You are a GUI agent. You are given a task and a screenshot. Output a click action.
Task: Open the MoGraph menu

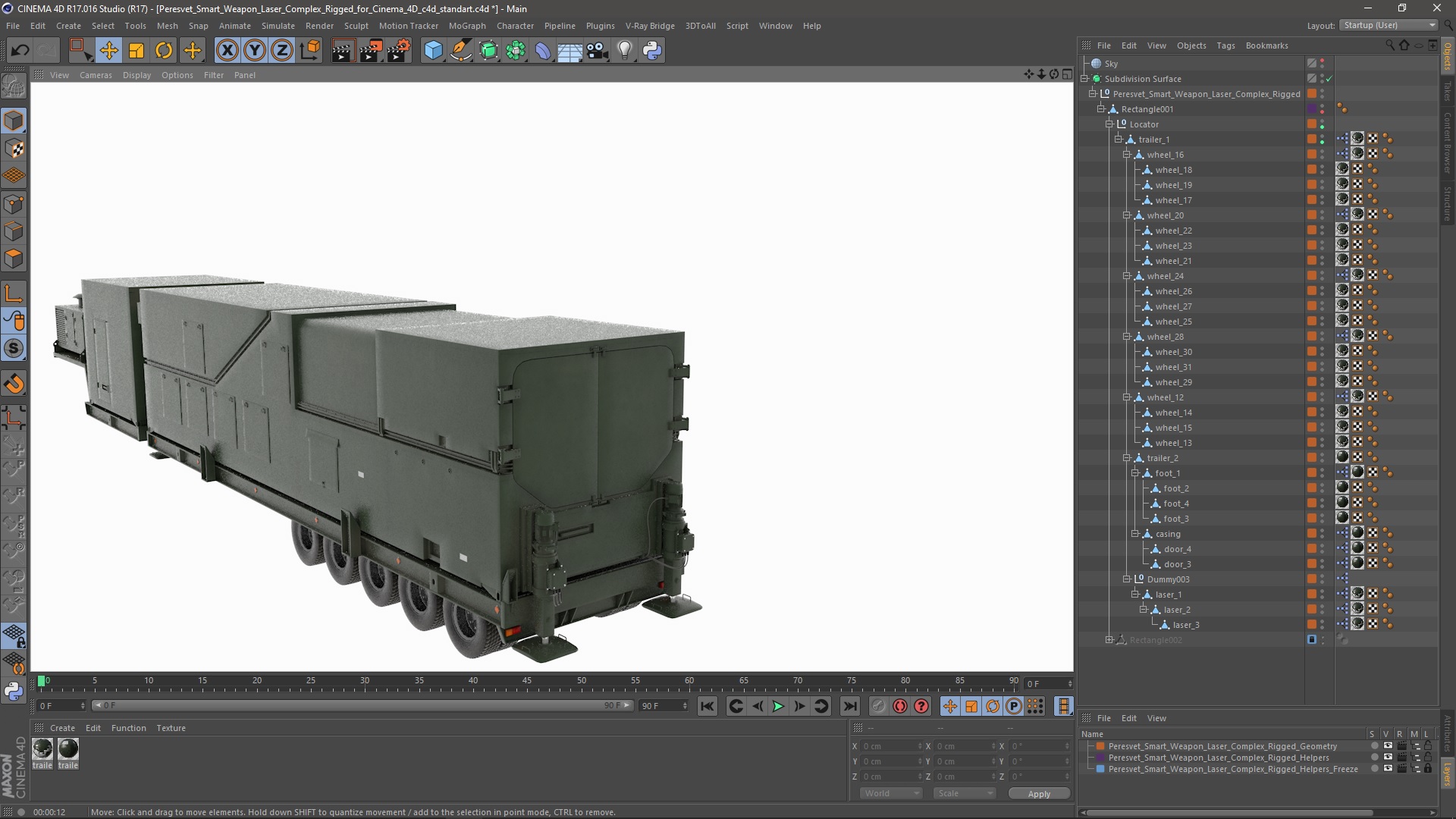click(466, 26)
